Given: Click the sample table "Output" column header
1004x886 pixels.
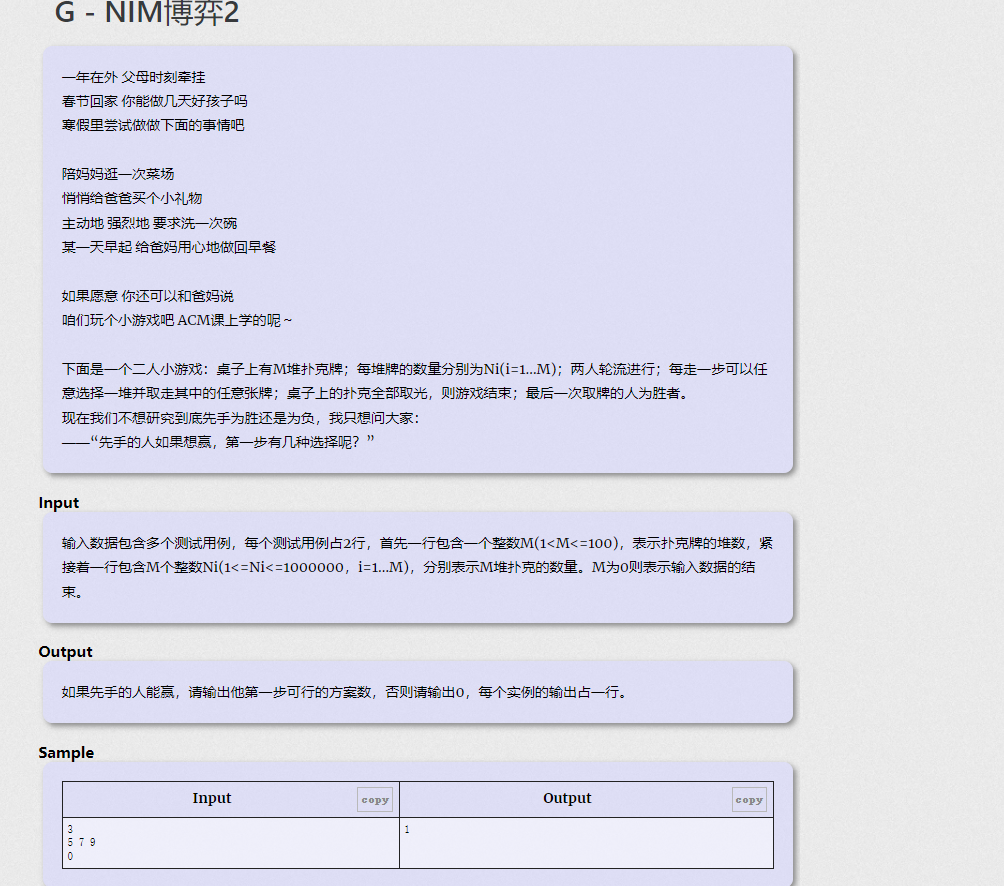Looking at the screenshot, I should click(x=567, y=798).
